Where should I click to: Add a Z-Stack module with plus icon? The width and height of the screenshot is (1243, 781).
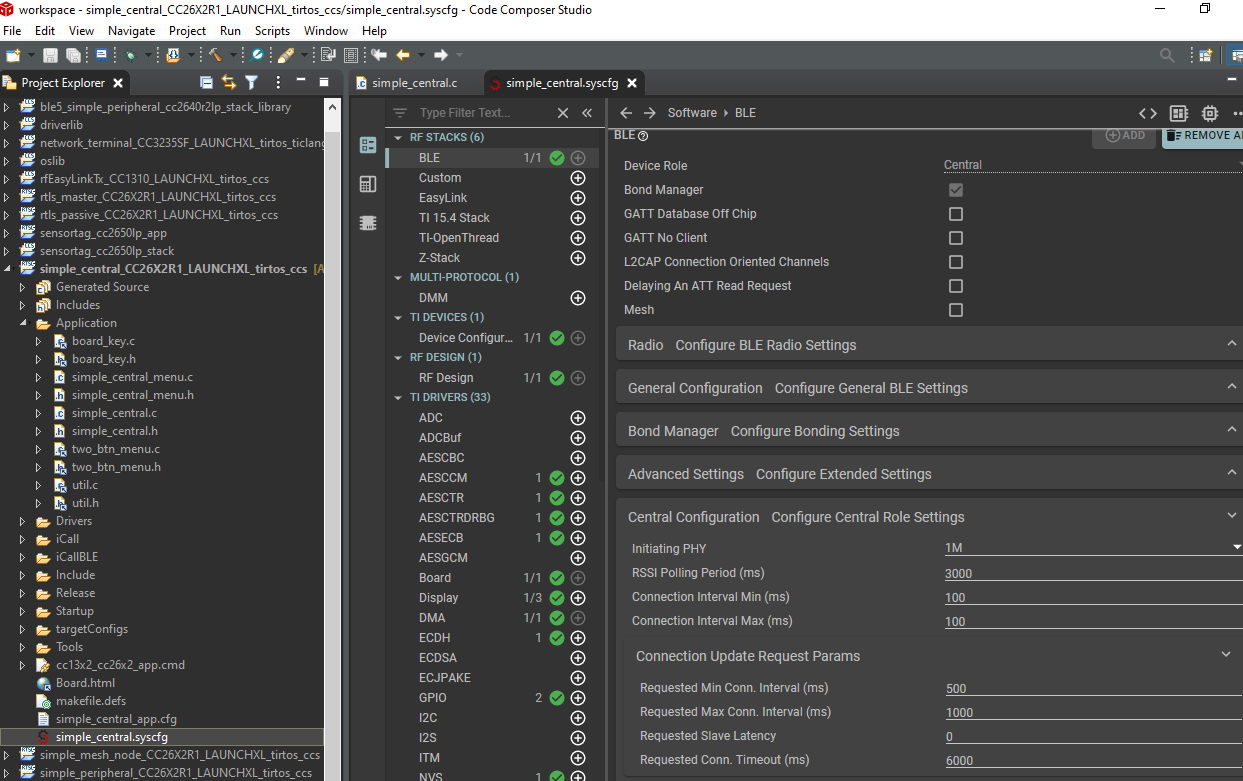click(x=577, y=258)
